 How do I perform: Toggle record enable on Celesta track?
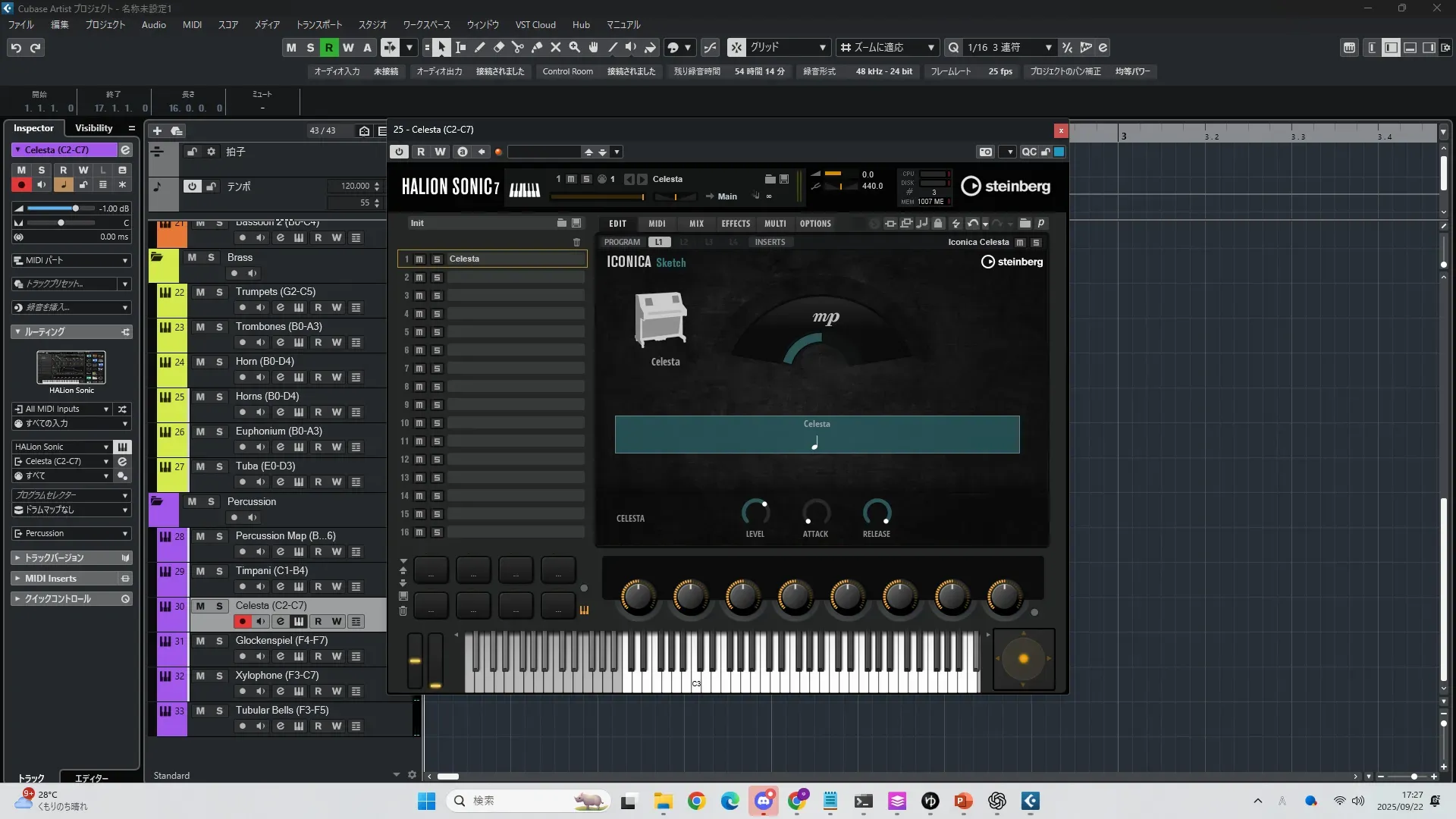(243, 622)
